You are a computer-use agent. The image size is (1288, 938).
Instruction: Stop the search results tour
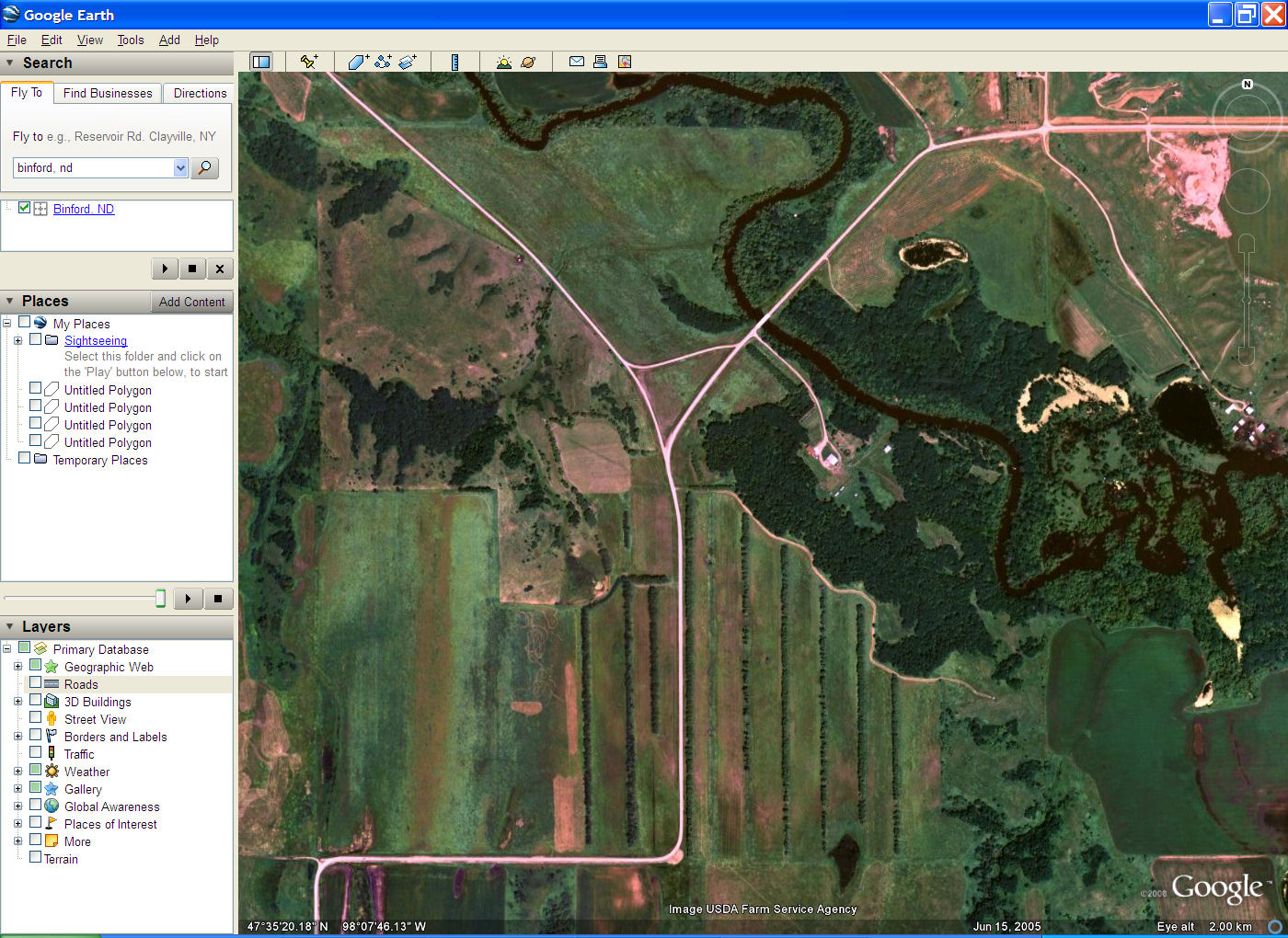tap(191, 269)
